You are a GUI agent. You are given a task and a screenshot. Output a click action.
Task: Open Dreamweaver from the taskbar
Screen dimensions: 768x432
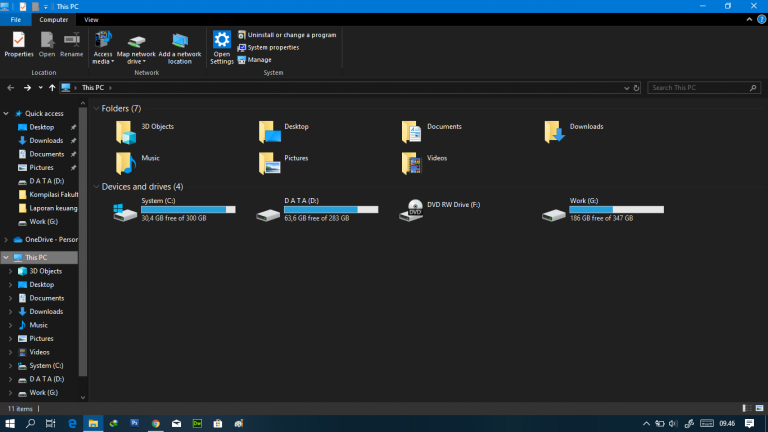coord(197,424)
